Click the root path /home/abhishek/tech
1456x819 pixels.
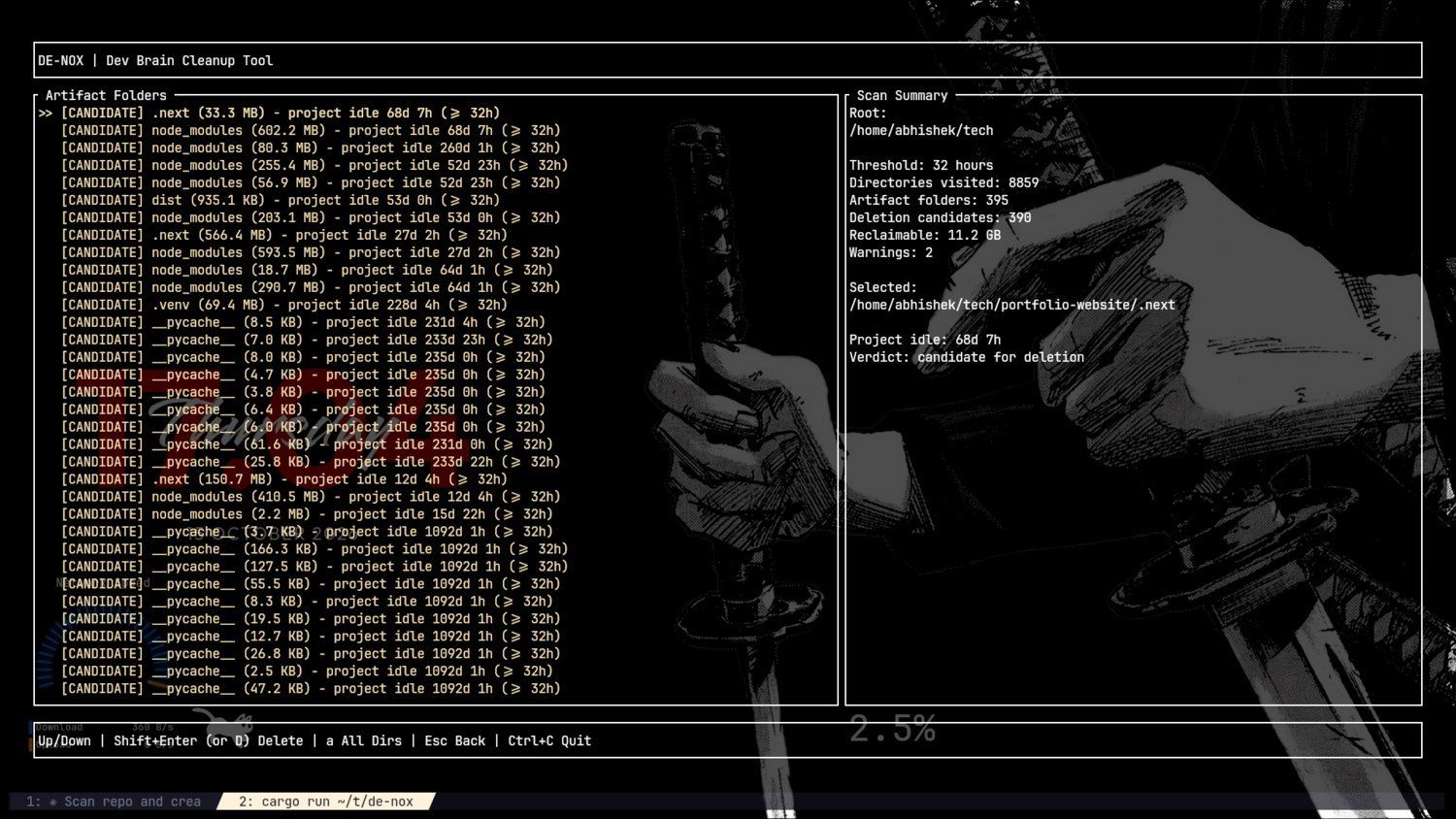(921, 130)
